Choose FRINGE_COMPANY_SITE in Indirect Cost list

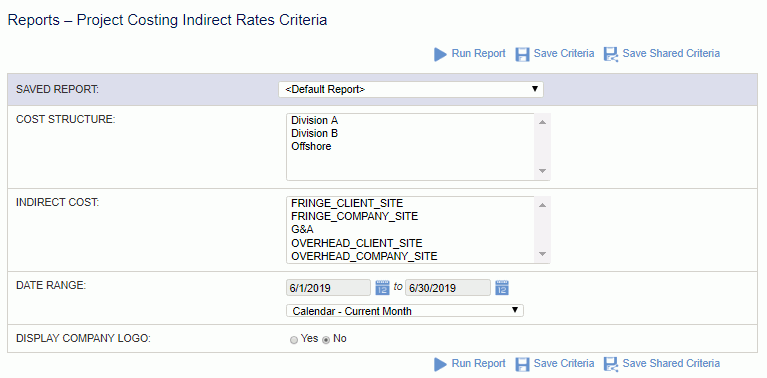click(355, 216)
